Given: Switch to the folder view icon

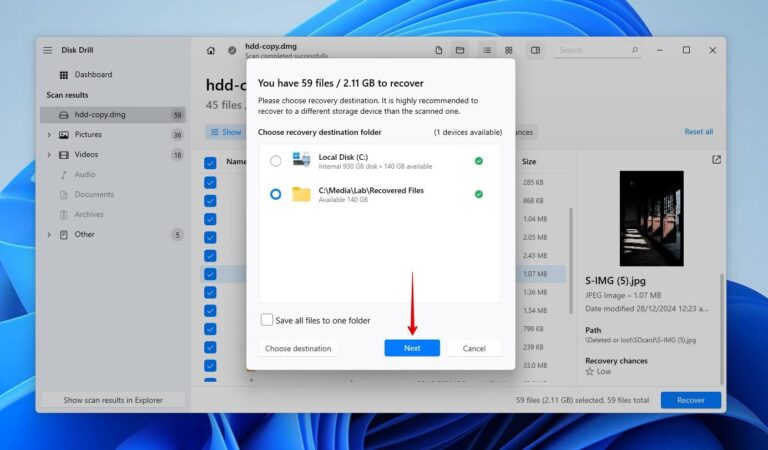Looking at the screenshot, I should point(460,50).
